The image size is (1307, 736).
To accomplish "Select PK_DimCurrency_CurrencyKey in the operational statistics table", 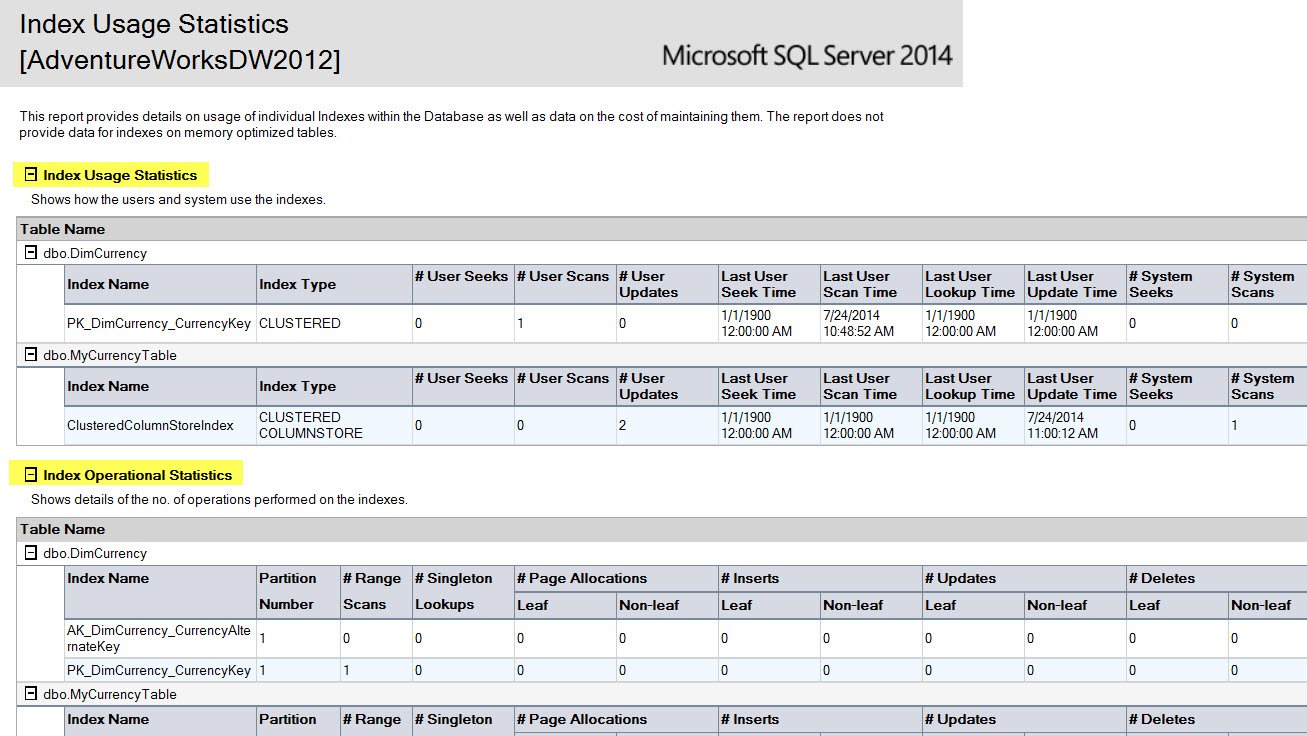I will pyautogui.click(x=159, y=670).
